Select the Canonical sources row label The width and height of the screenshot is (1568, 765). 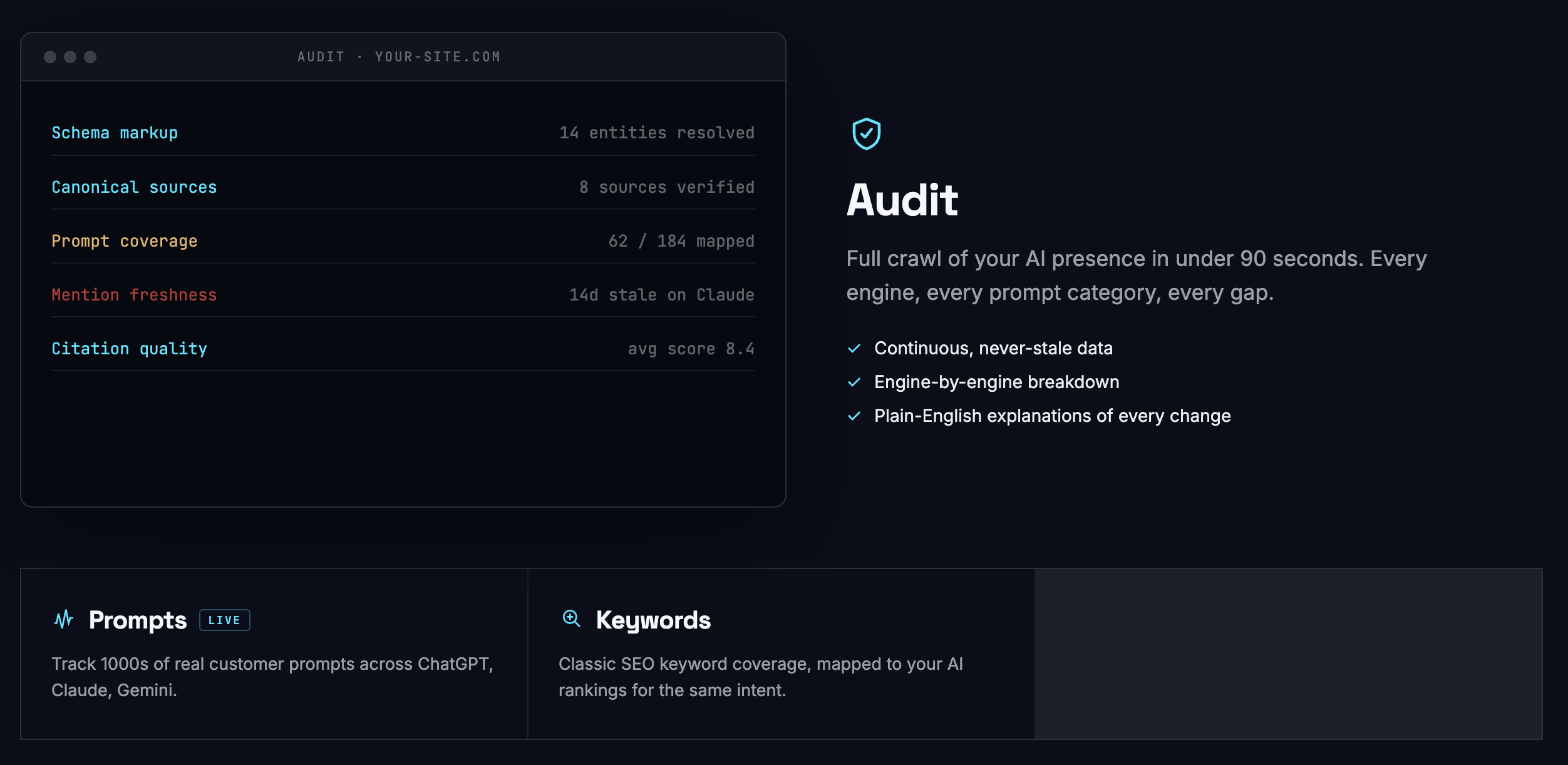pos(134,187)
